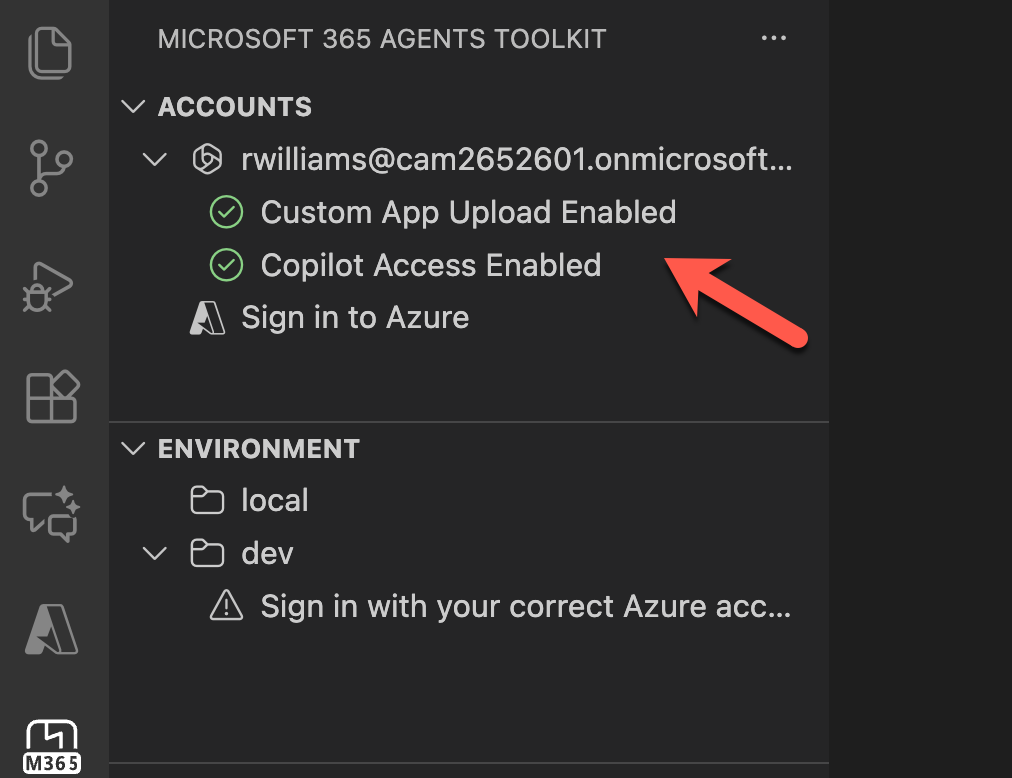Open the Copilot Chat view
The height and width of the screenshot is (778, 1012).
[x=52, y=514]
